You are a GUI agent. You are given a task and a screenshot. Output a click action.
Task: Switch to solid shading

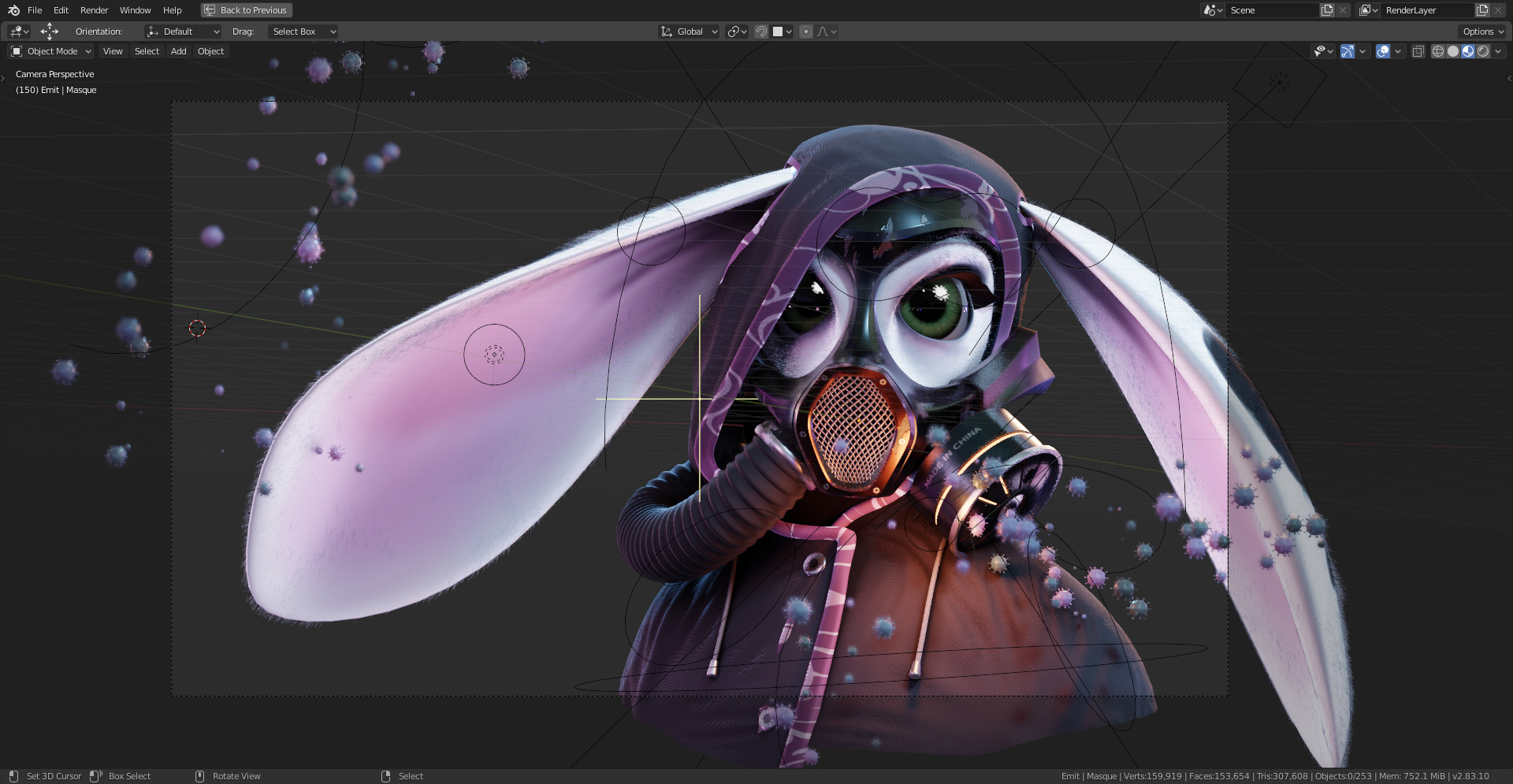[1453, 51]
